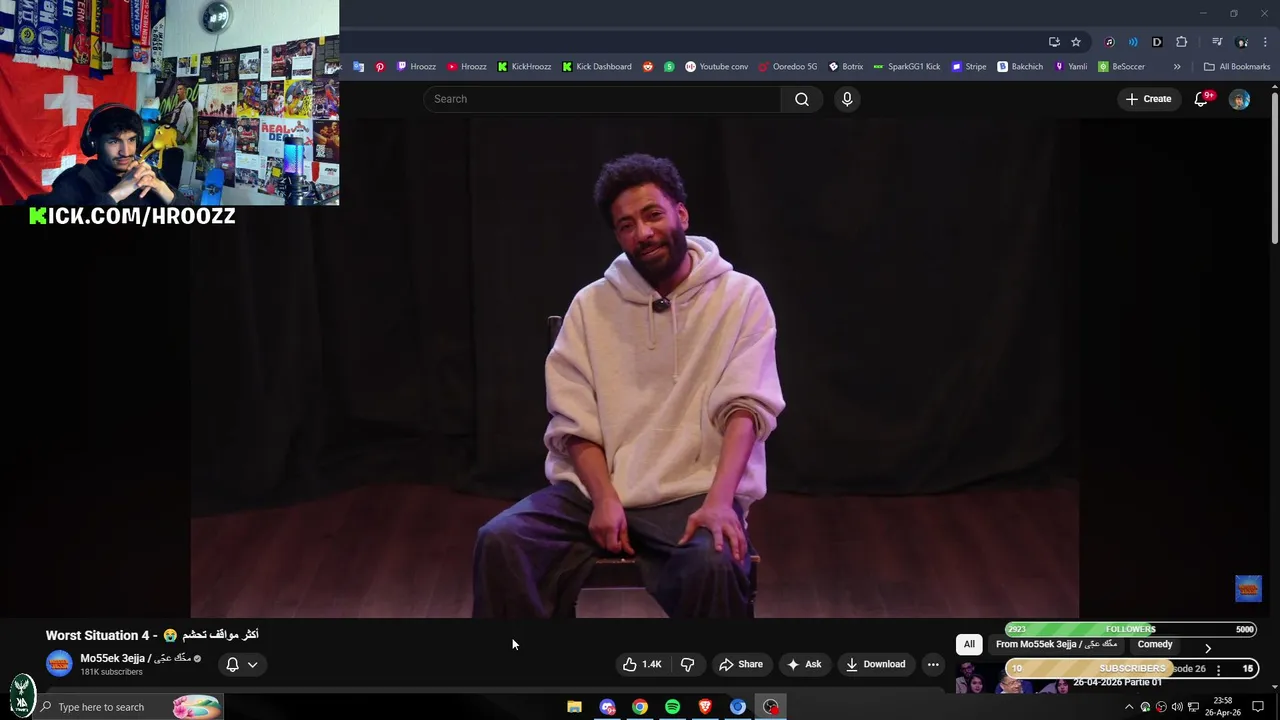The width and height of the screenshot is (1280, 720).
Task: Open the D extension icon
Action: point(1157,42)
